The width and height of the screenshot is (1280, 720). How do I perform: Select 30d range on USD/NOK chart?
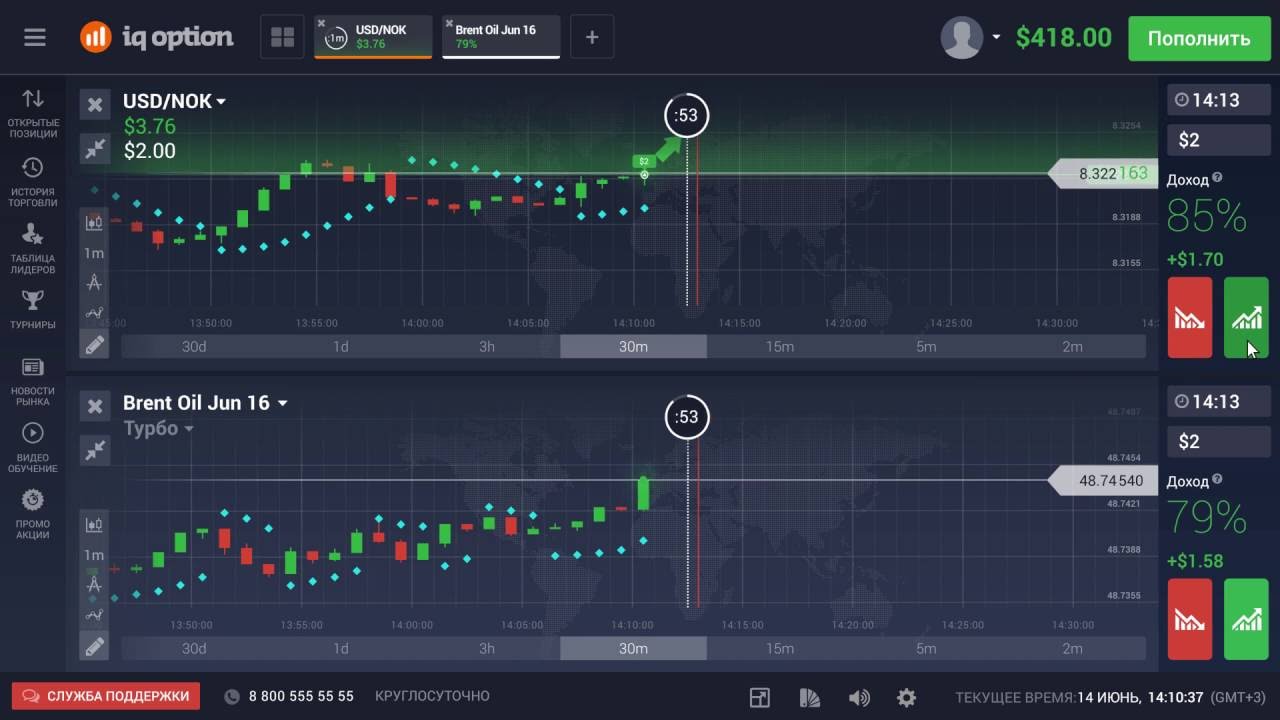point(194,347)
